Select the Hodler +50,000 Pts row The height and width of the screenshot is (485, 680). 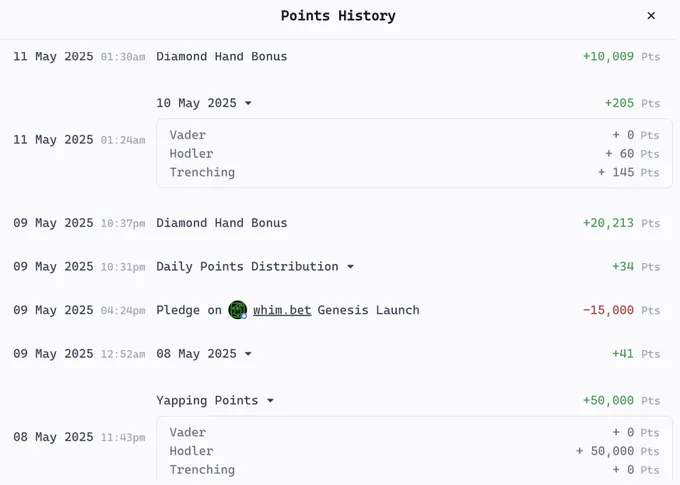(x=414, y=451)
